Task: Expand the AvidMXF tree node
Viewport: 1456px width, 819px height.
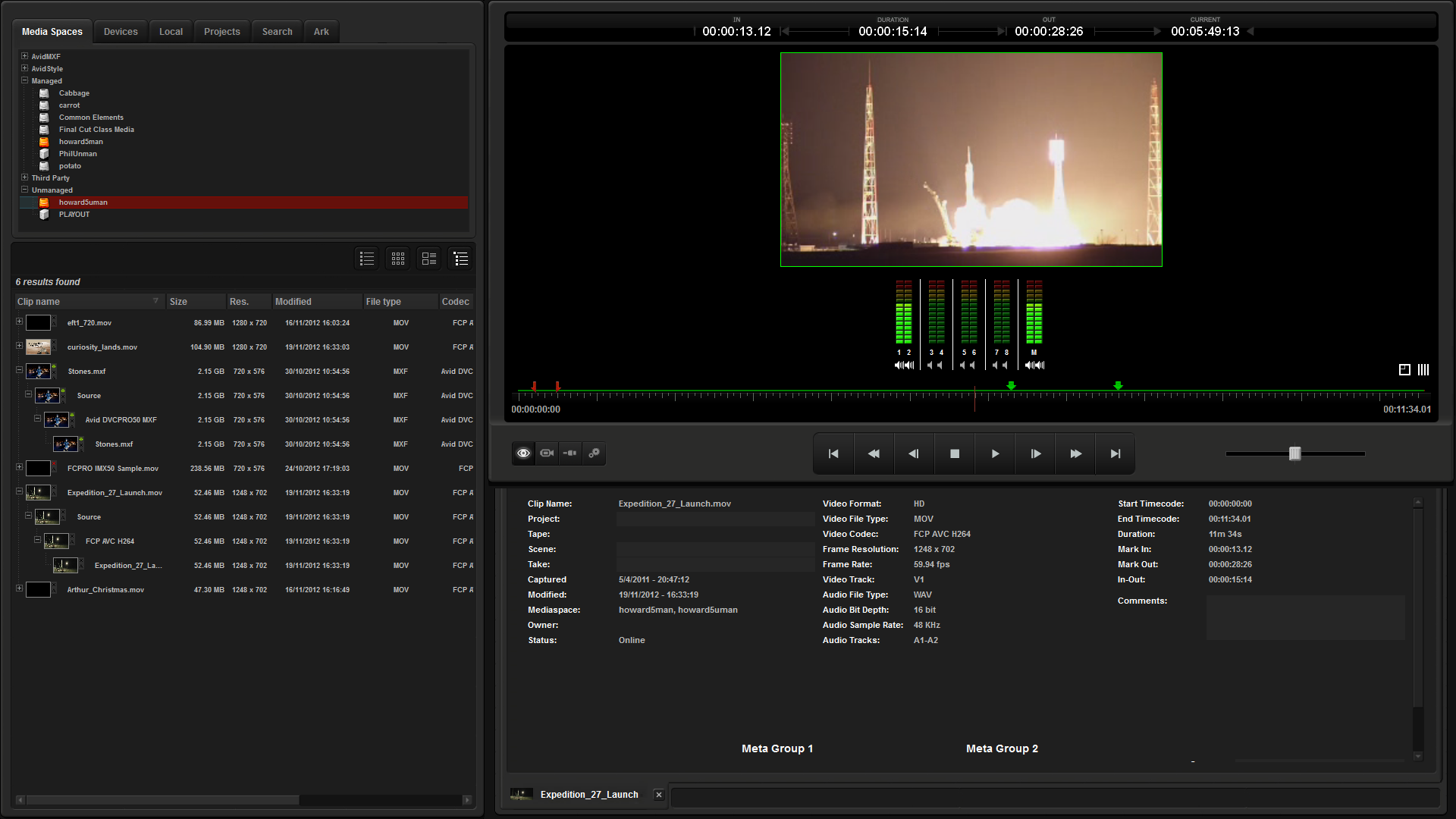Action: pos(24,56)
